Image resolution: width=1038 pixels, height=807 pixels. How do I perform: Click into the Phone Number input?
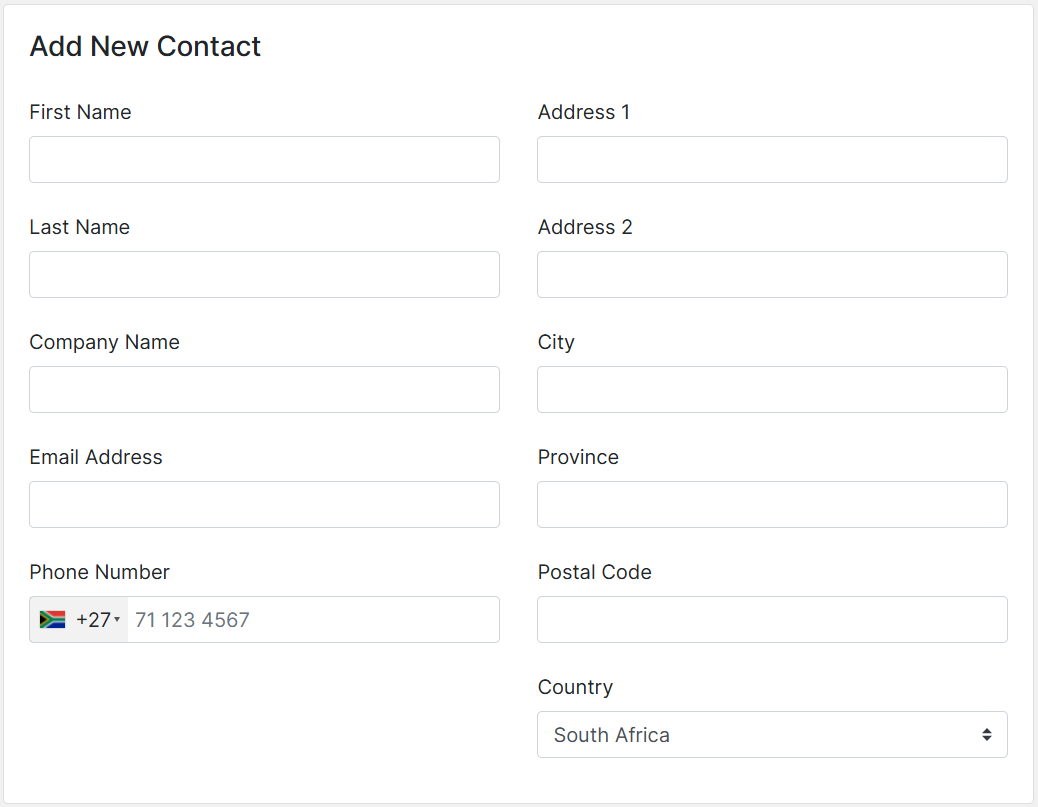click(313, 620)
